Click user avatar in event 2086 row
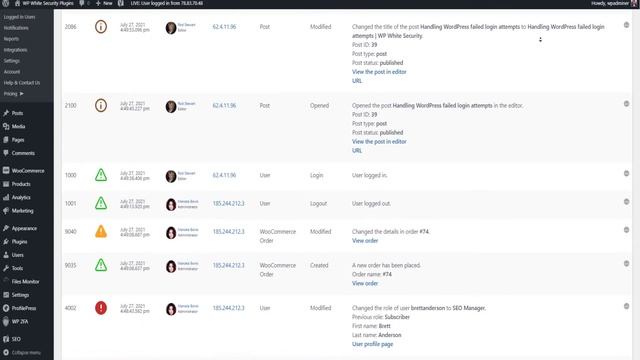 point(171,28)
